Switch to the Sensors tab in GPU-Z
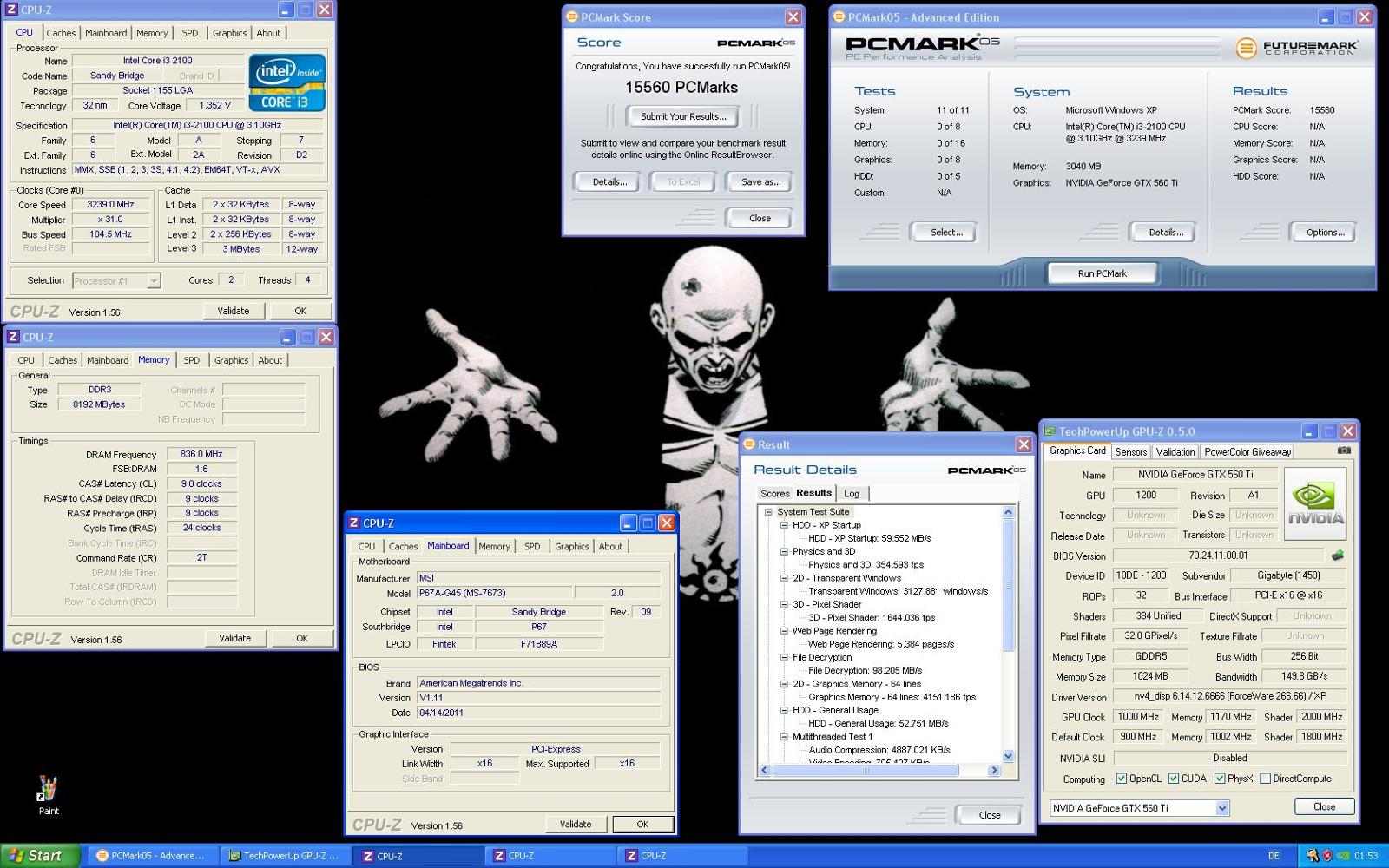 pyautogui.click(x=1131, y=451)
